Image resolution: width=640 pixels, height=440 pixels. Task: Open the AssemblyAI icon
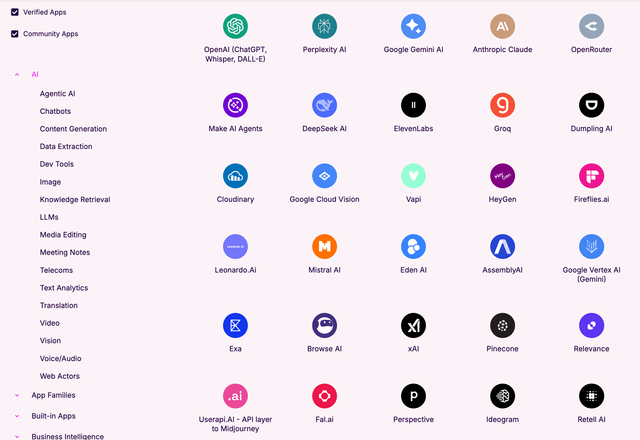point(502,247)
